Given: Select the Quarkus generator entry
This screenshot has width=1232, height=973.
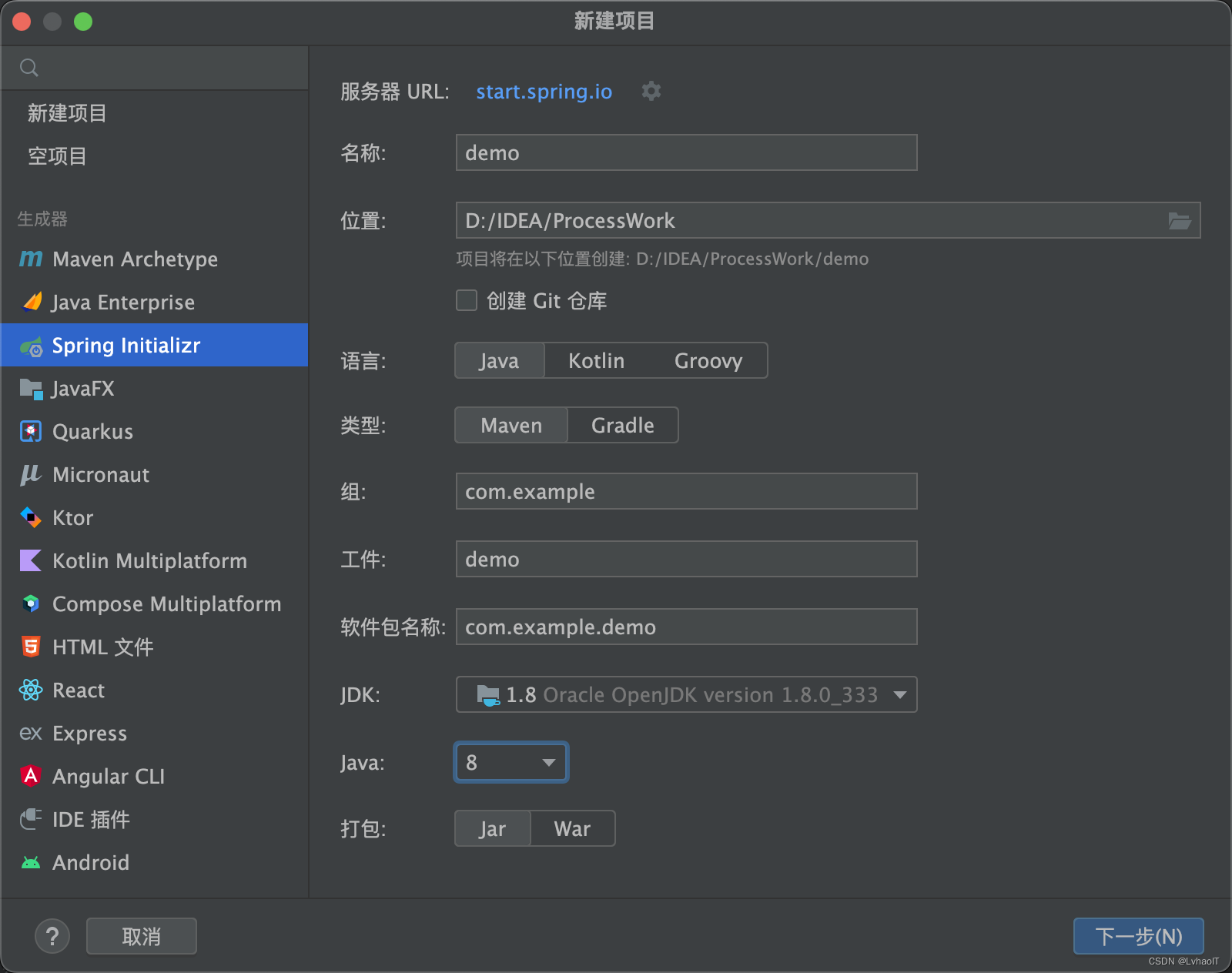Looking at the screenshot, I should point(154,431).
